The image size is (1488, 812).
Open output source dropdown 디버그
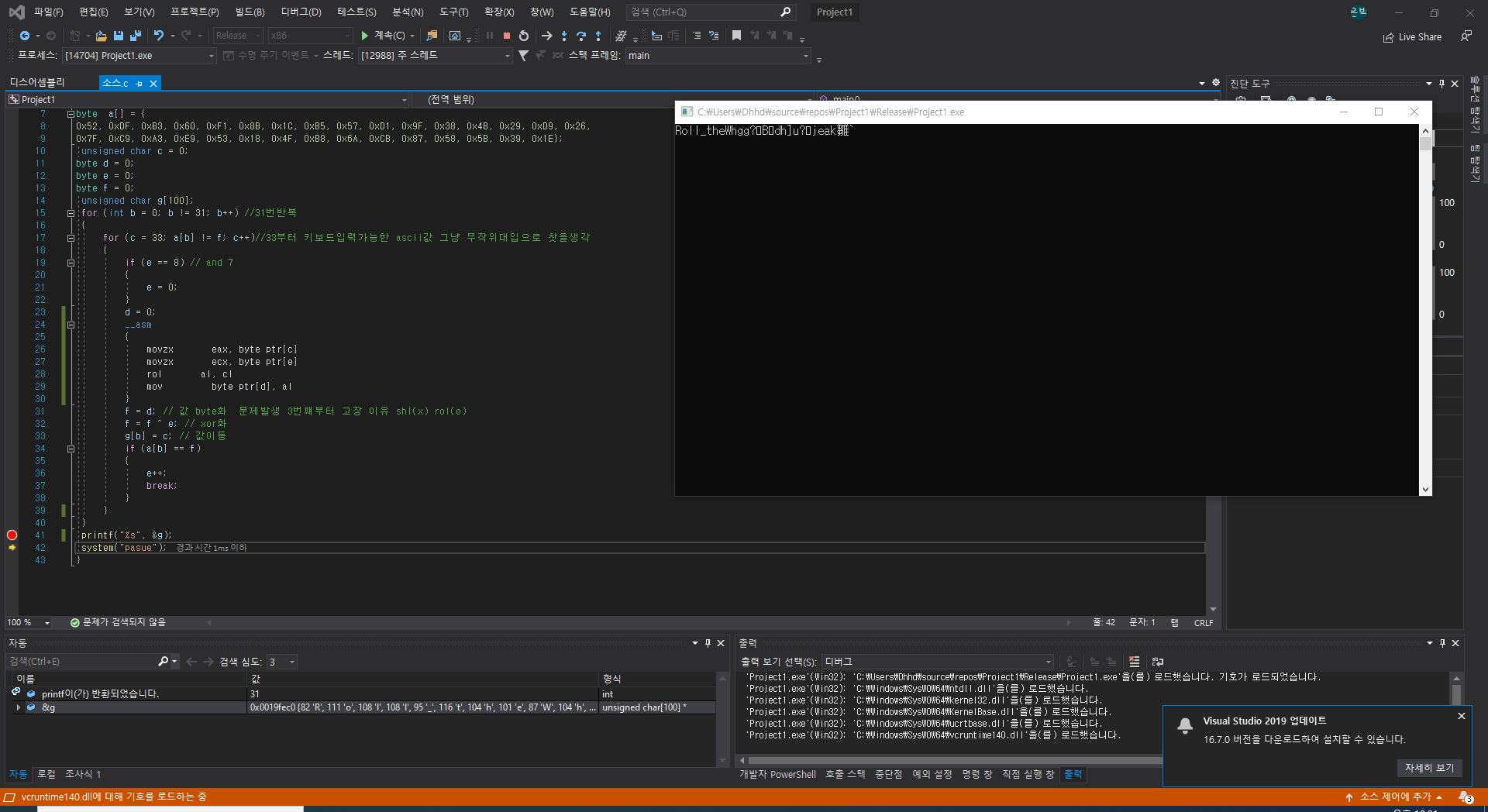pyautogui.click(x=938, y=662)
